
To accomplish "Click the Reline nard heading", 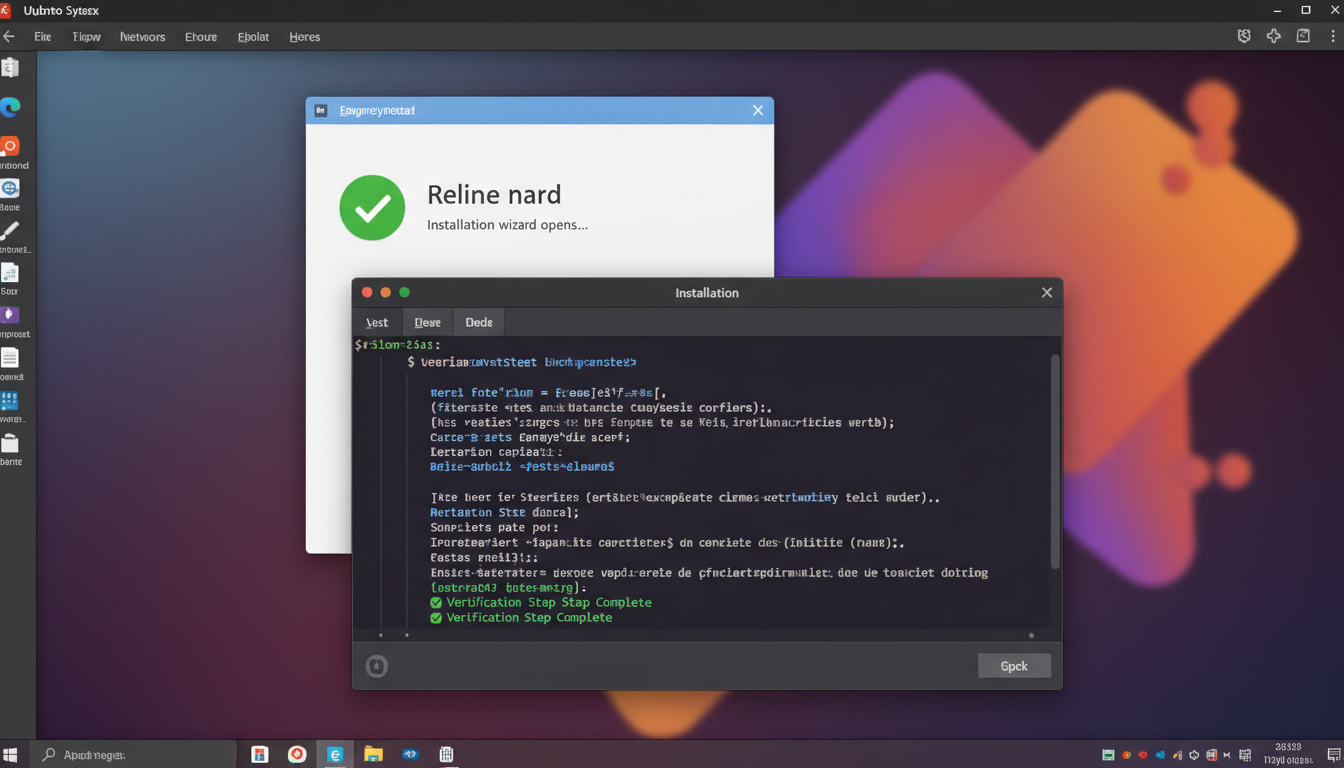I will [x=494, y=194].
